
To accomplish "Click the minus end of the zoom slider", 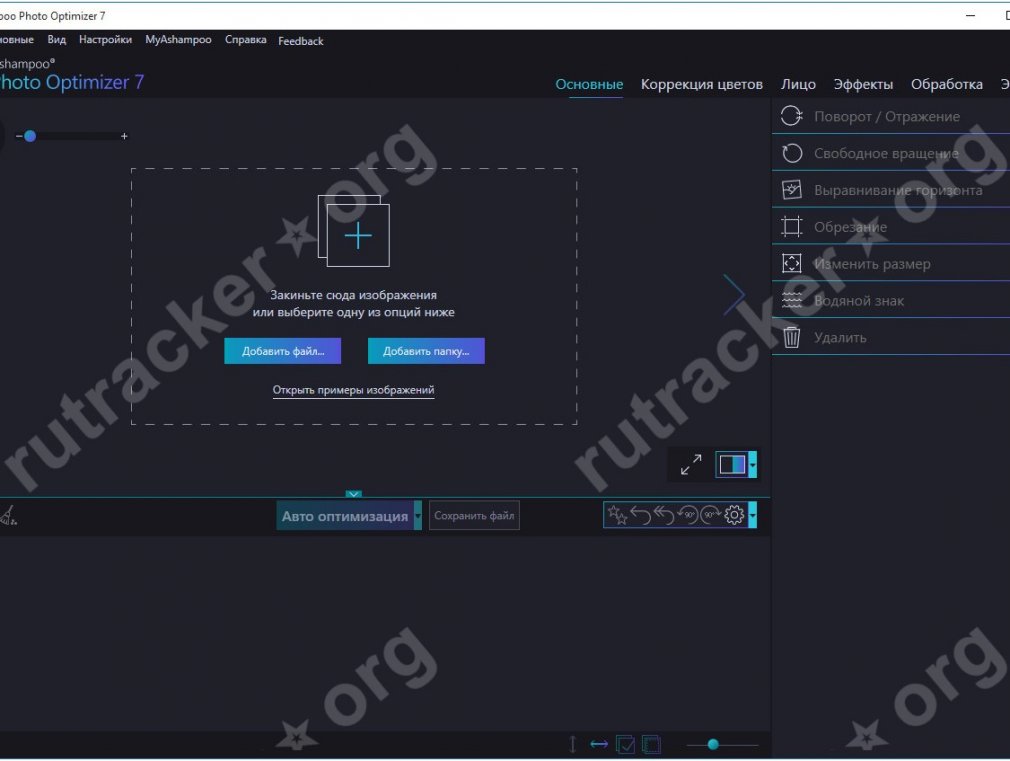I will pos(19,136).
